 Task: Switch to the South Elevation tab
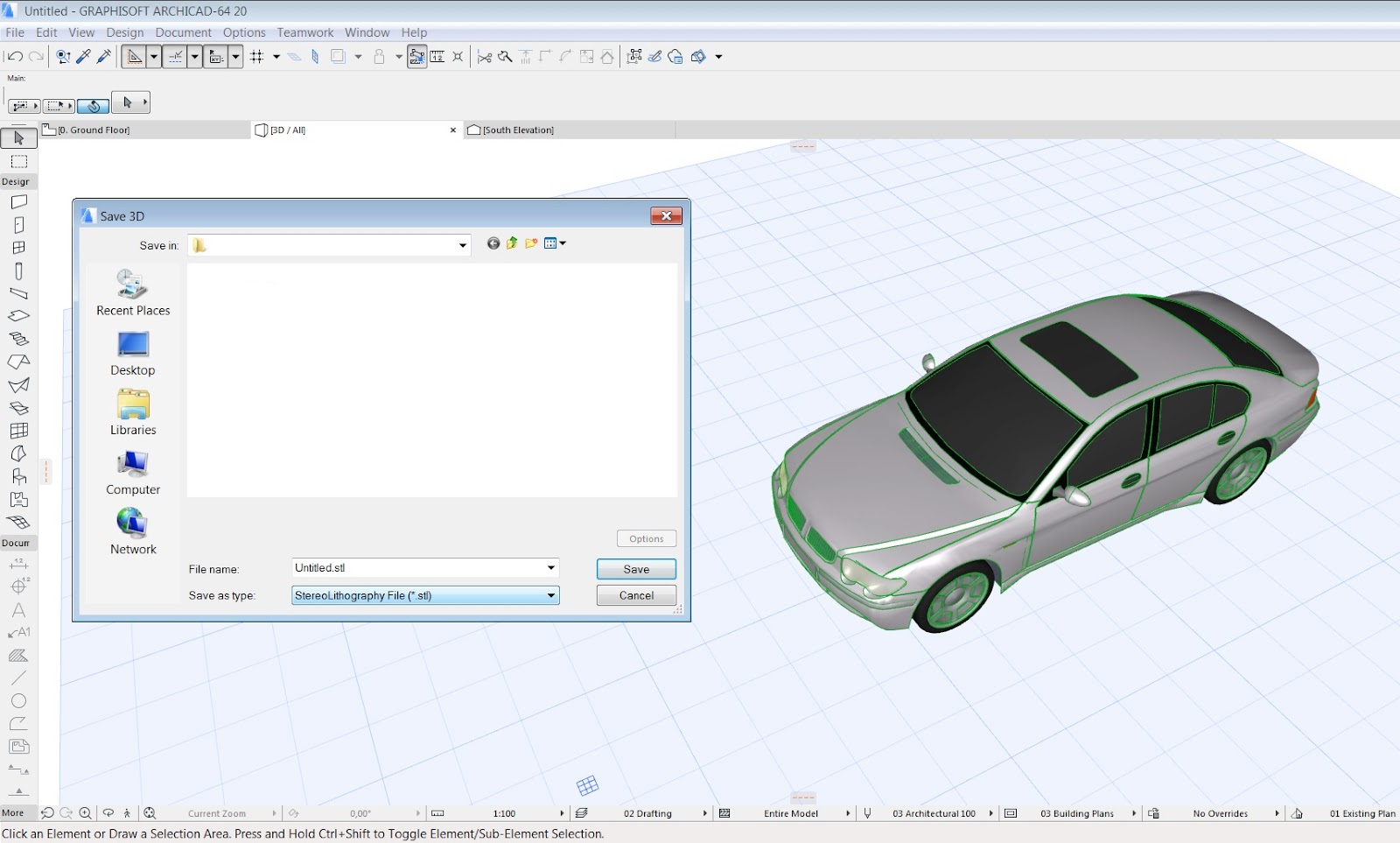516,130
